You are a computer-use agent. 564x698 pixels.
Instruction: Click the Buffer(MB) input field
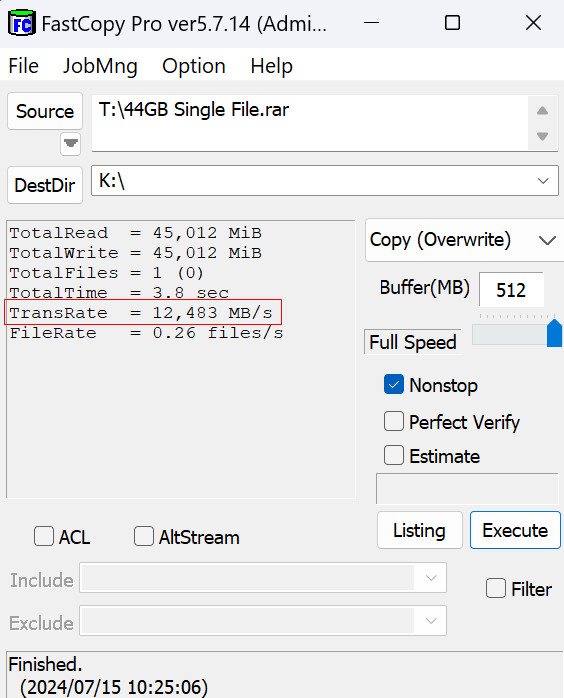[x=511, y=290]
